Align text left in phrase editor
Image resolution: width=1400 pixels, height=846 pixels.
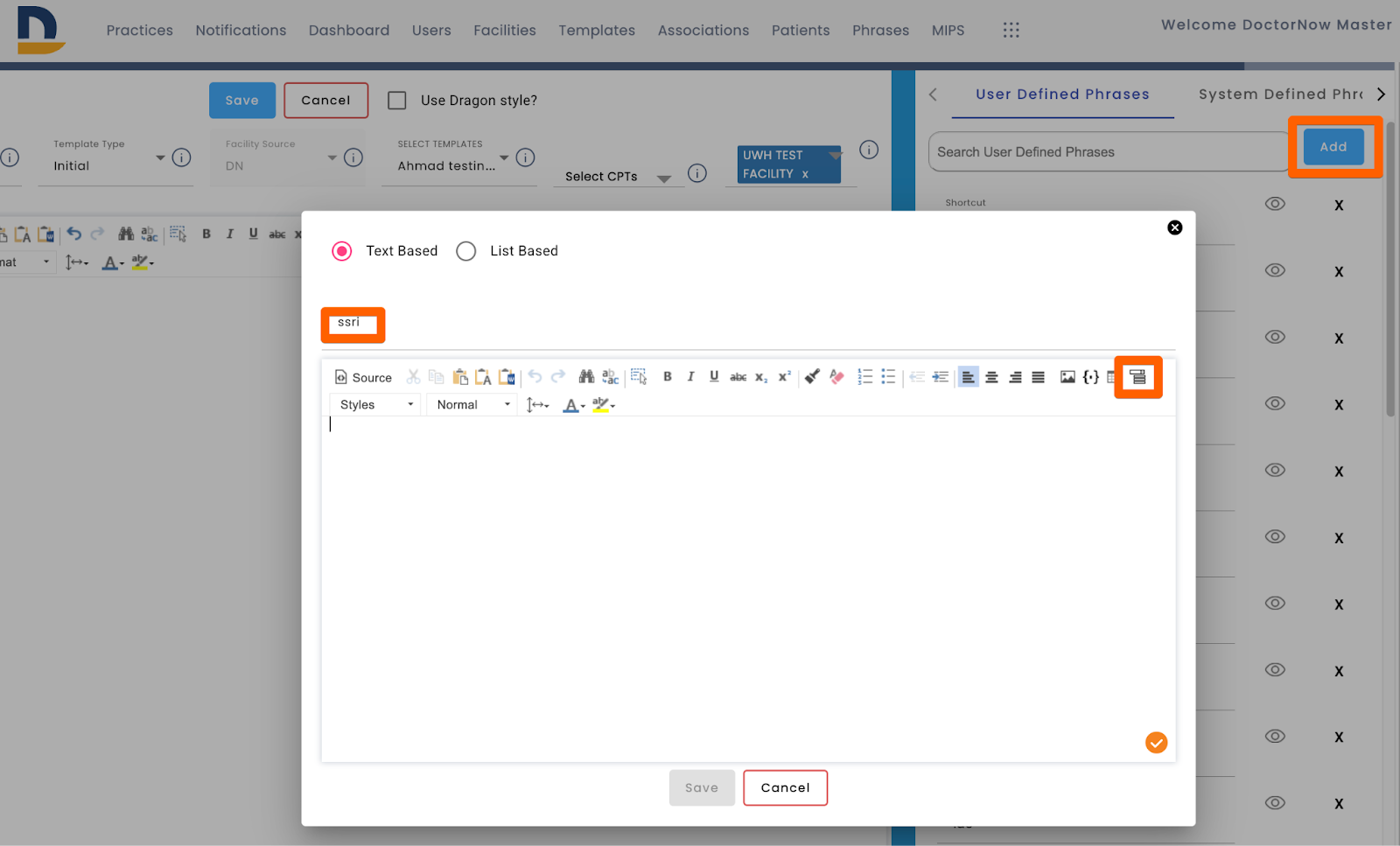[x=969, y=377]
